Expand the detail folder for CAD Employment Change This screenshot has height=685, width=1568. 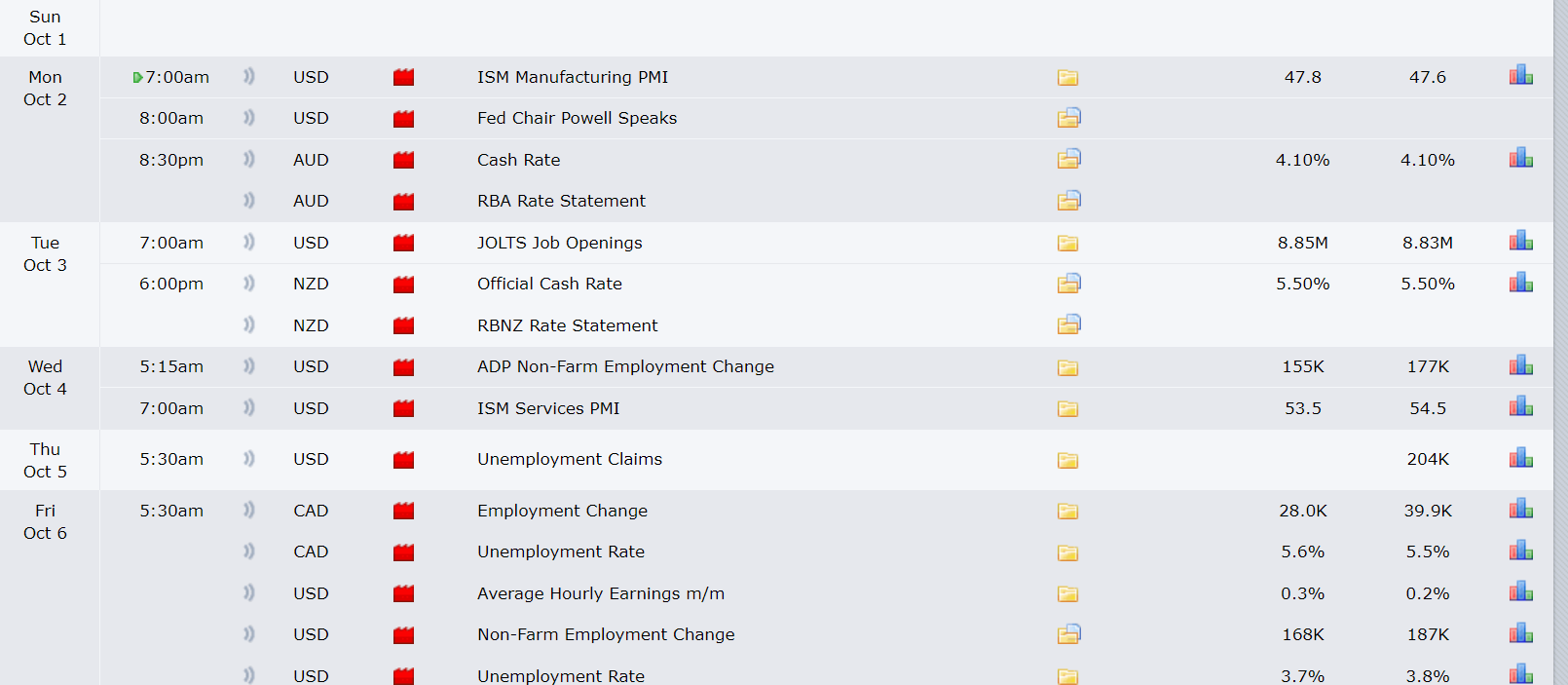(x=1067, y=511)
